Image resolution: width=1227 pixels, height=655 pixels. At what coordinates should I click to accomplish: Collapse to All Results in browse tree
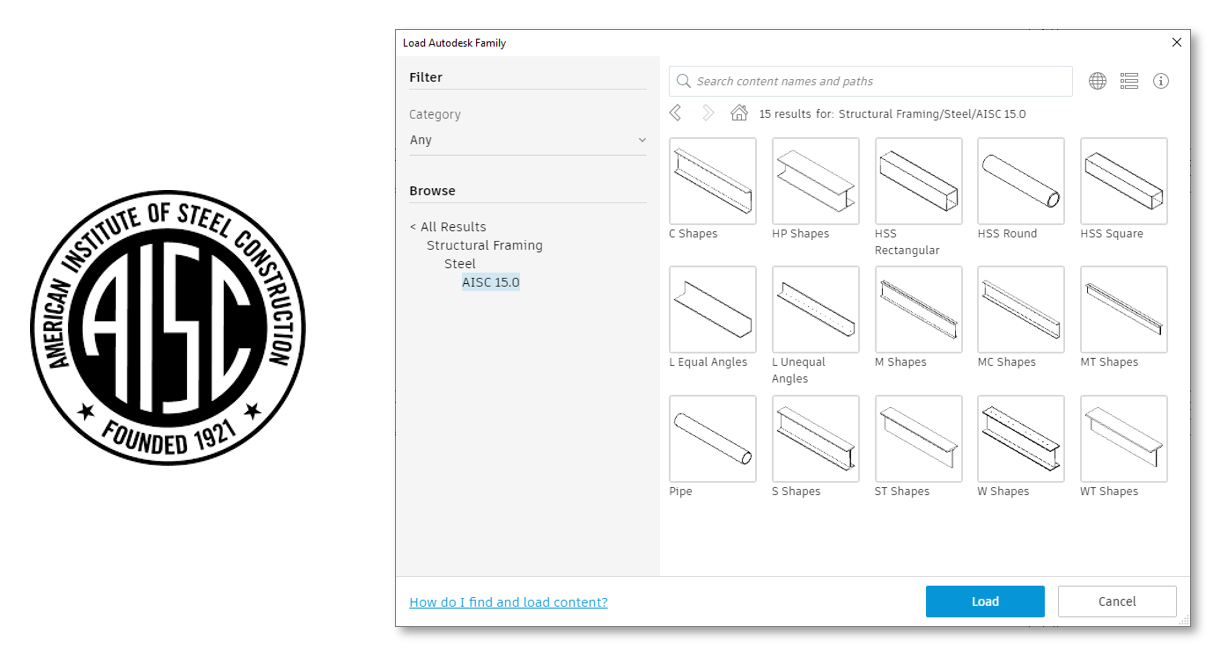pos(448,227)
